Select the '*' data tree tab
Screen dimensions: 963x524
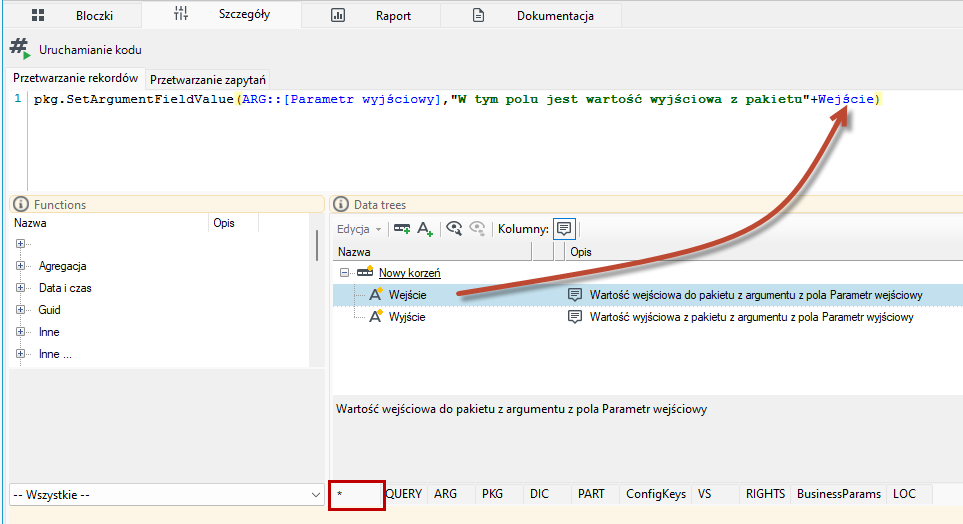(x=356, y=495)
